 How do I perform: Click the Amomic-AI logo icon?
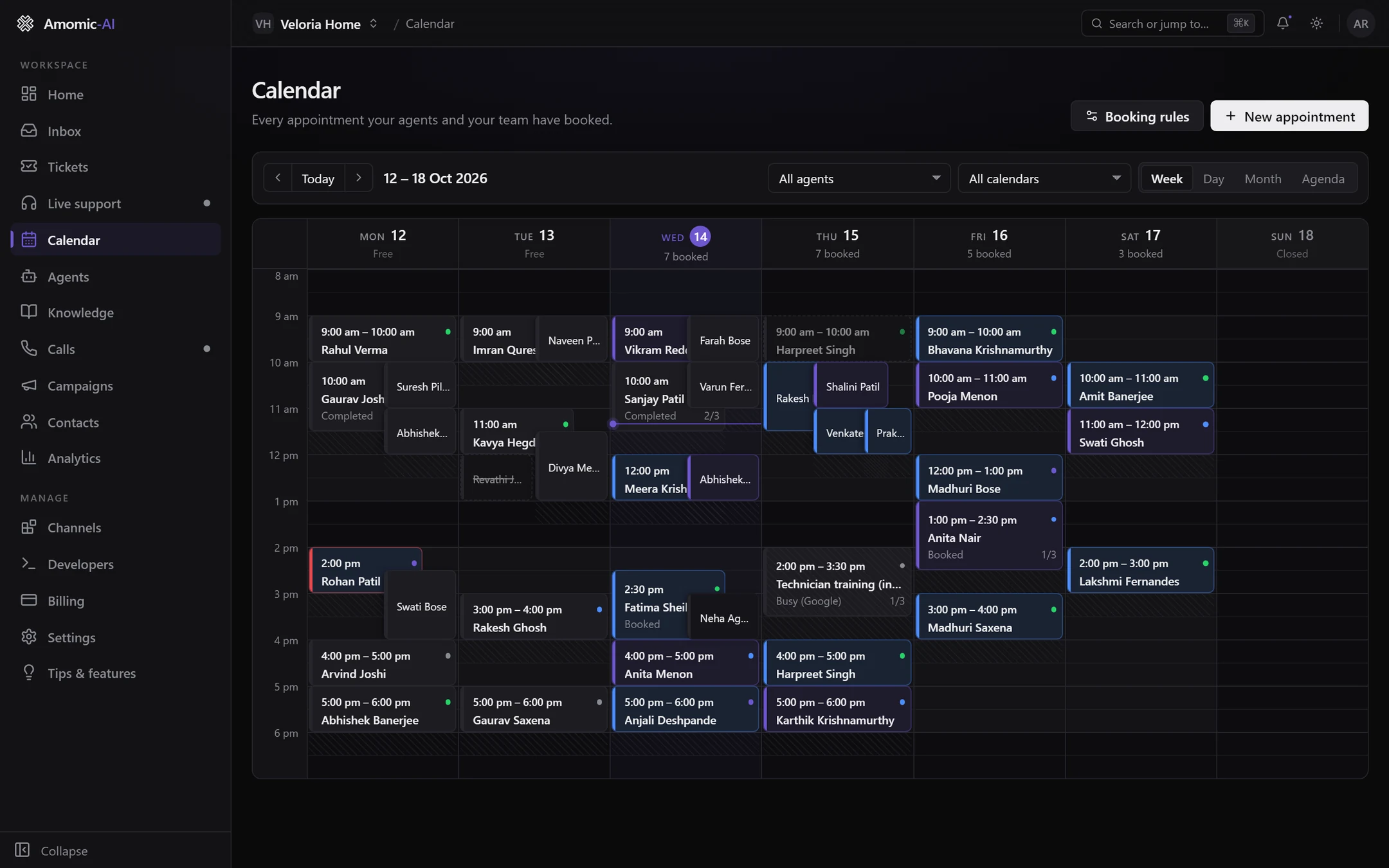[x=25, y=24]
